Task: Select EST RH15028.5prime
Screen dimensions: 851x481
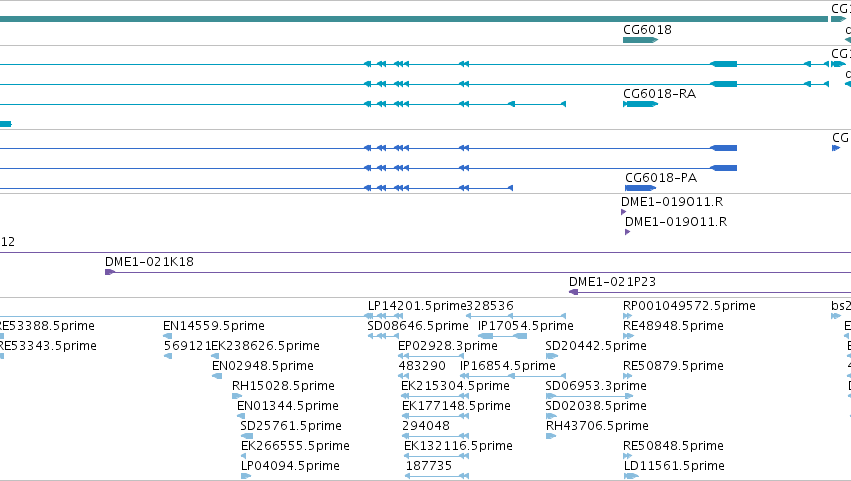Action: [283, 386]
